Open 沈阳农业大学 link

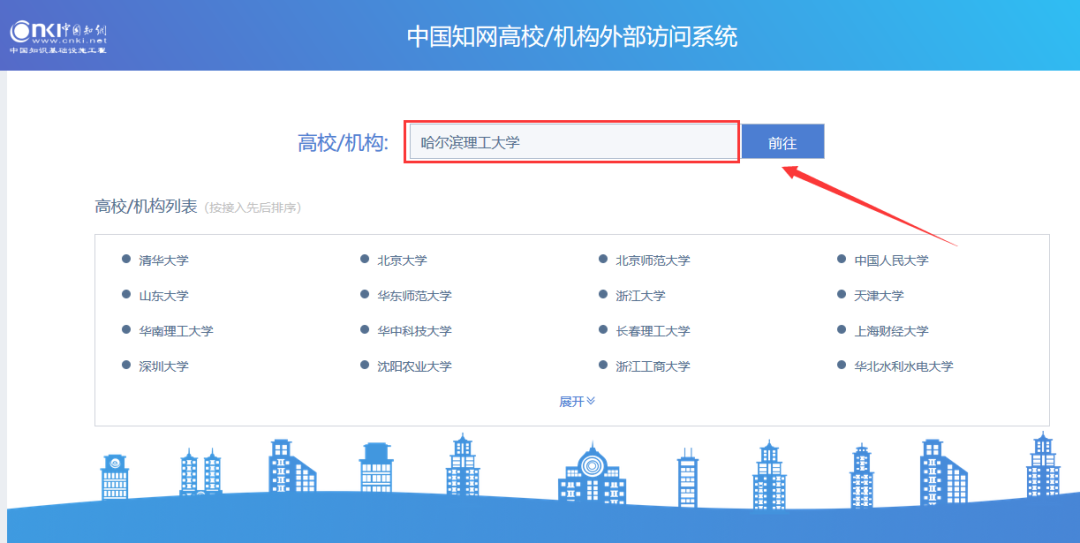click(x=414, y=366)
